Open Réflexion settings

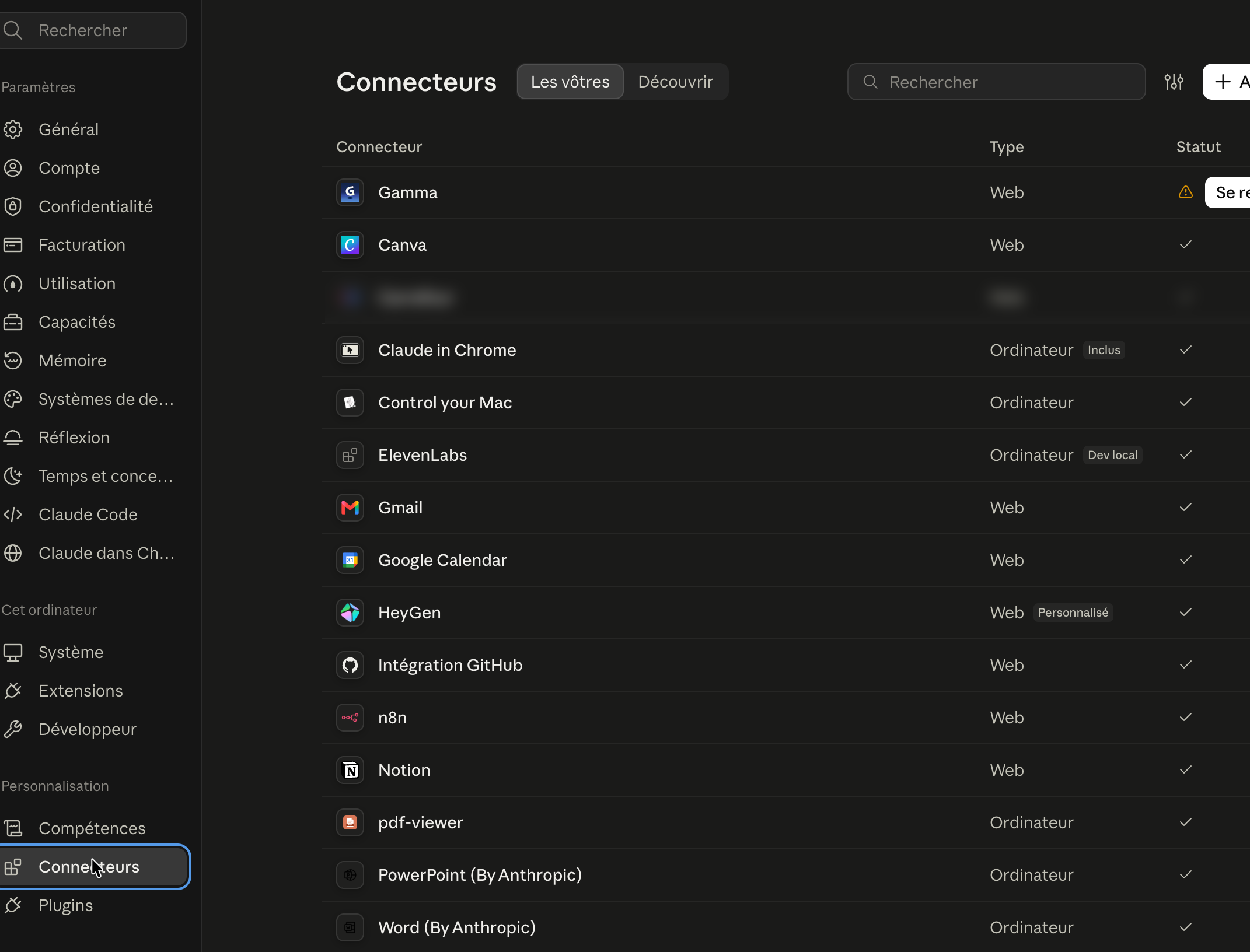pyautogui.click(x=93, y=437)
